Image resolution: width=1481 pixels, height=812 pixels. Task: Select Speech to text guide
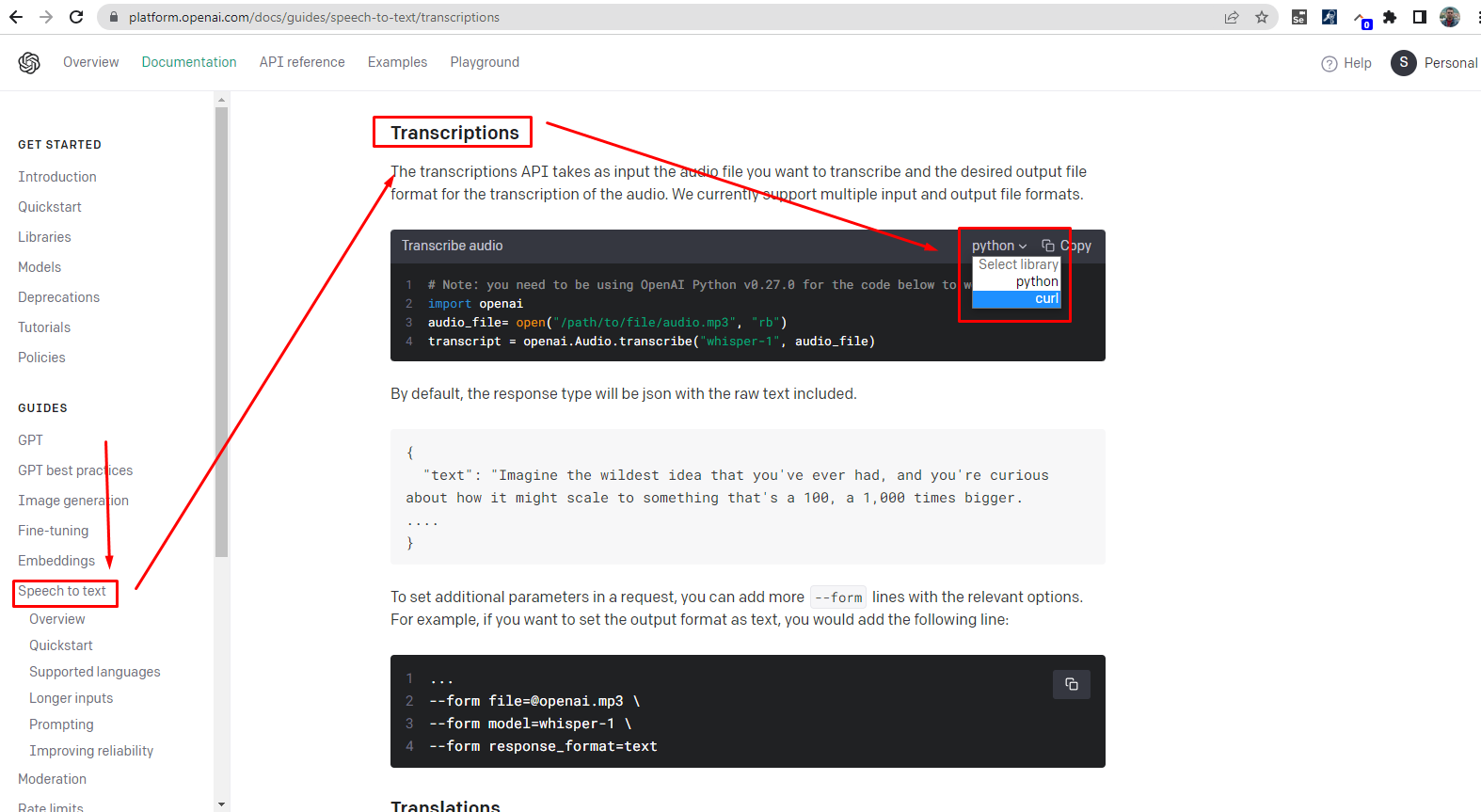[x=62, y=591]
